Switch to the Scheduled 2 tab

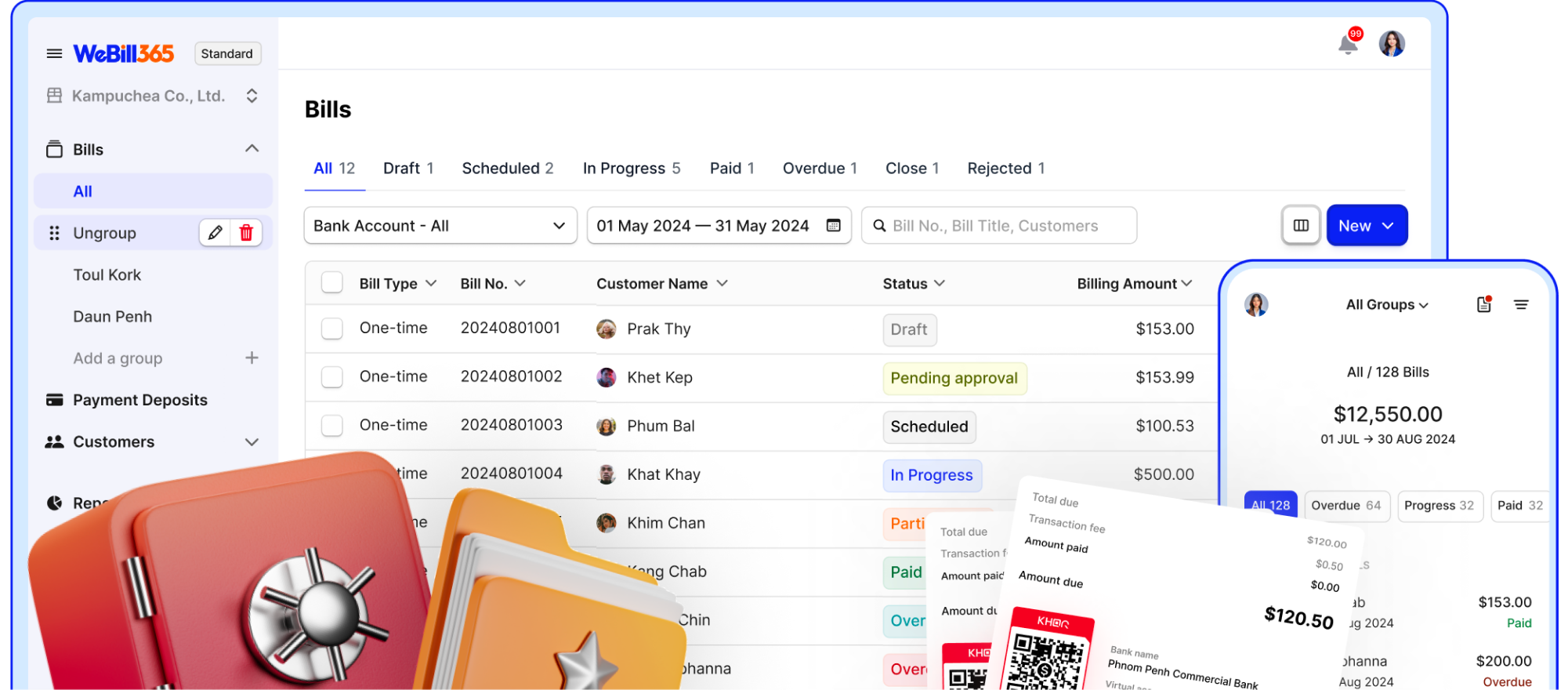coord(508,169)
